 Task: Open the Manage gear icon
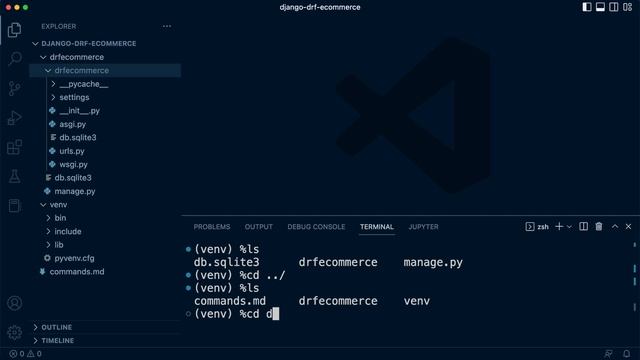tap(14, 332)
